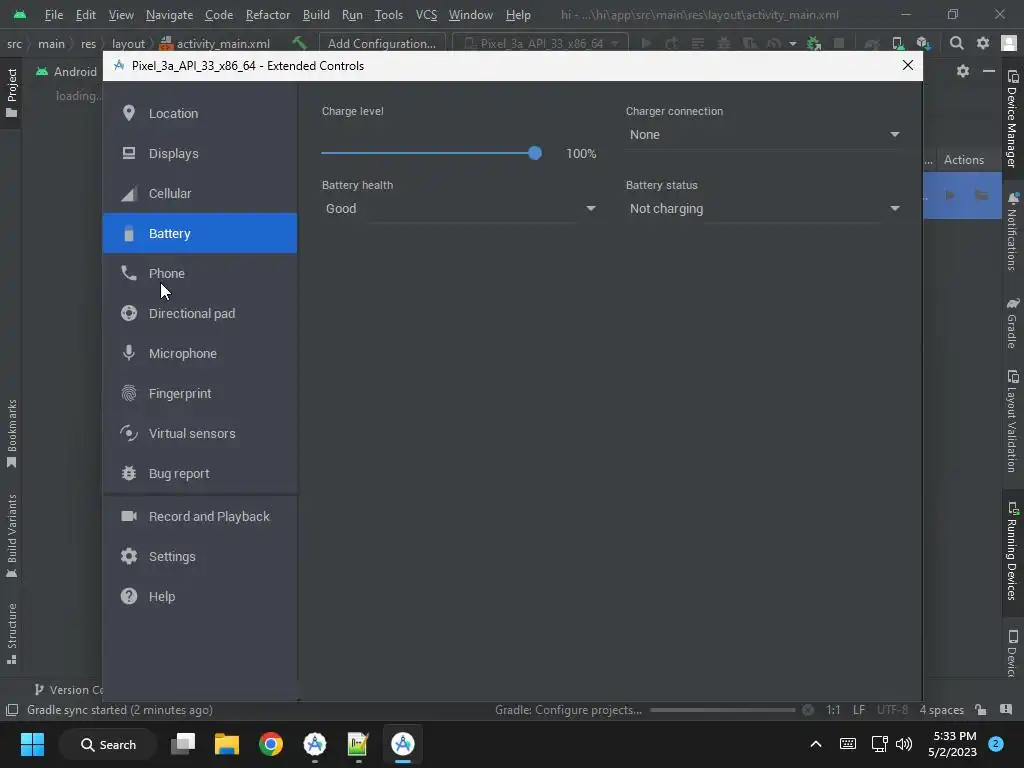This screenshot has width=1024, height=768.
Task: Open Record and Playback section
Action: click(x=199, y=517)
